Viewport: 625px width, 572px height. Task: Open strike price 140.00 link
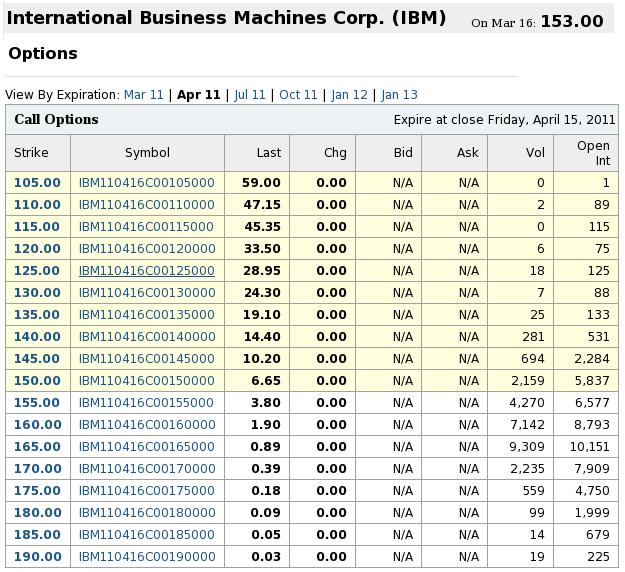pos(37,336)
